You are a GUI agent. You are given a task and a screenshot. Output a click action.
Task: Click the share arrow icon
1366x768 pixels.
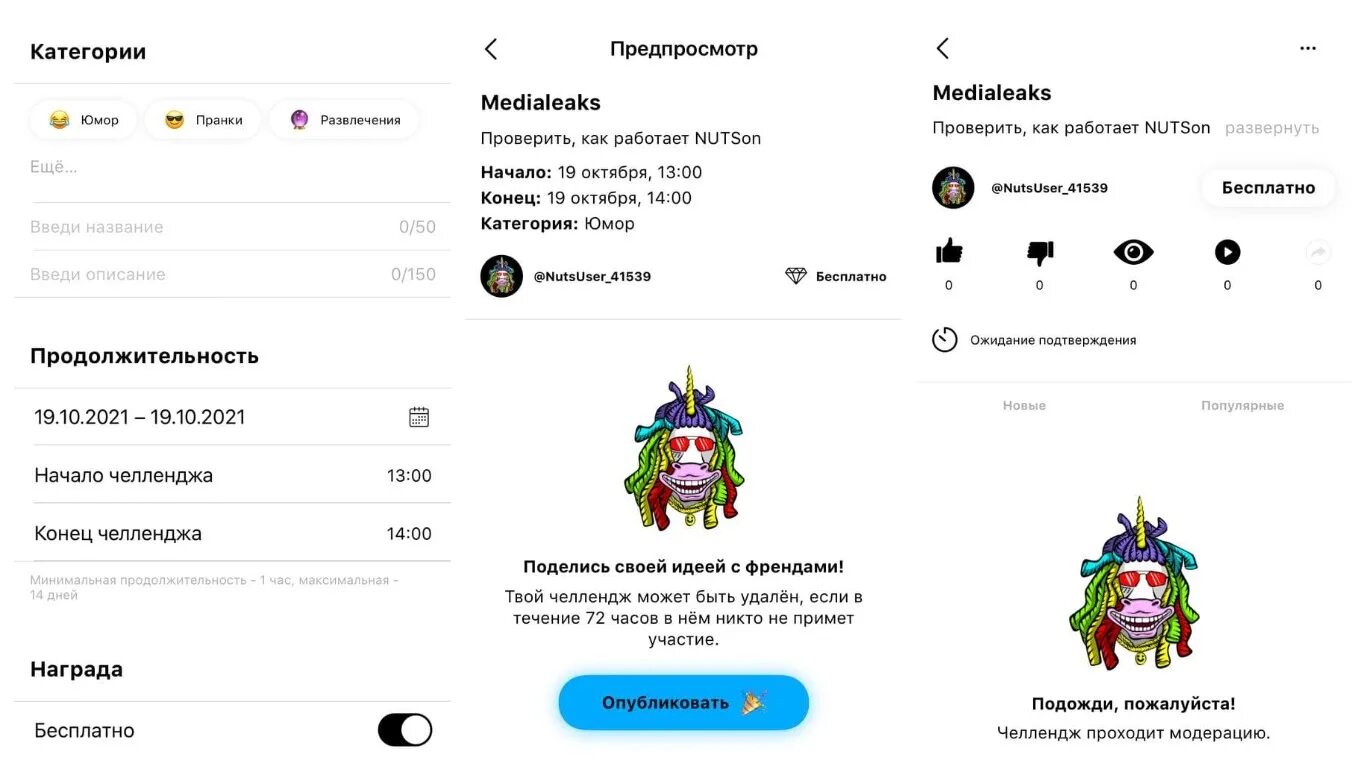tap(1318, 253)
